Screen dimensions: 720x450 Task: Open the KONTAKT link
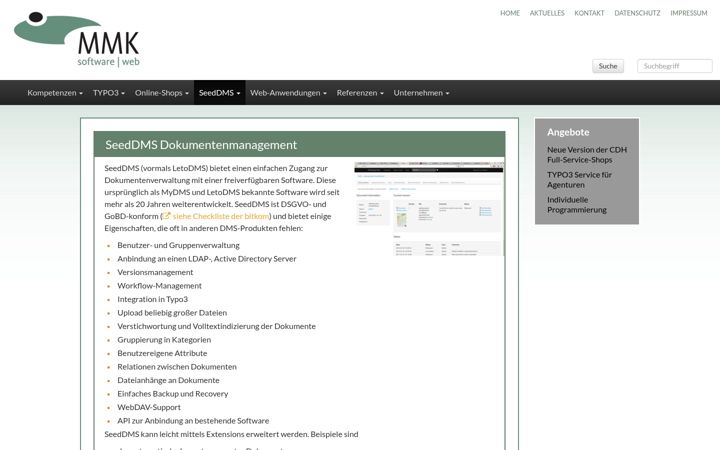click(589, 13)
